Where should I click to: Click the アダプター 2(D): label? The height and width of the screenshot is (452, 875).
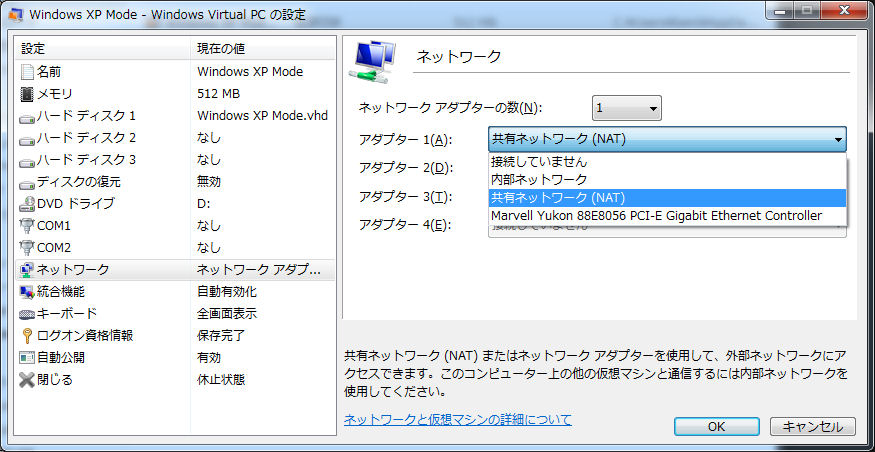coord(406,168)
